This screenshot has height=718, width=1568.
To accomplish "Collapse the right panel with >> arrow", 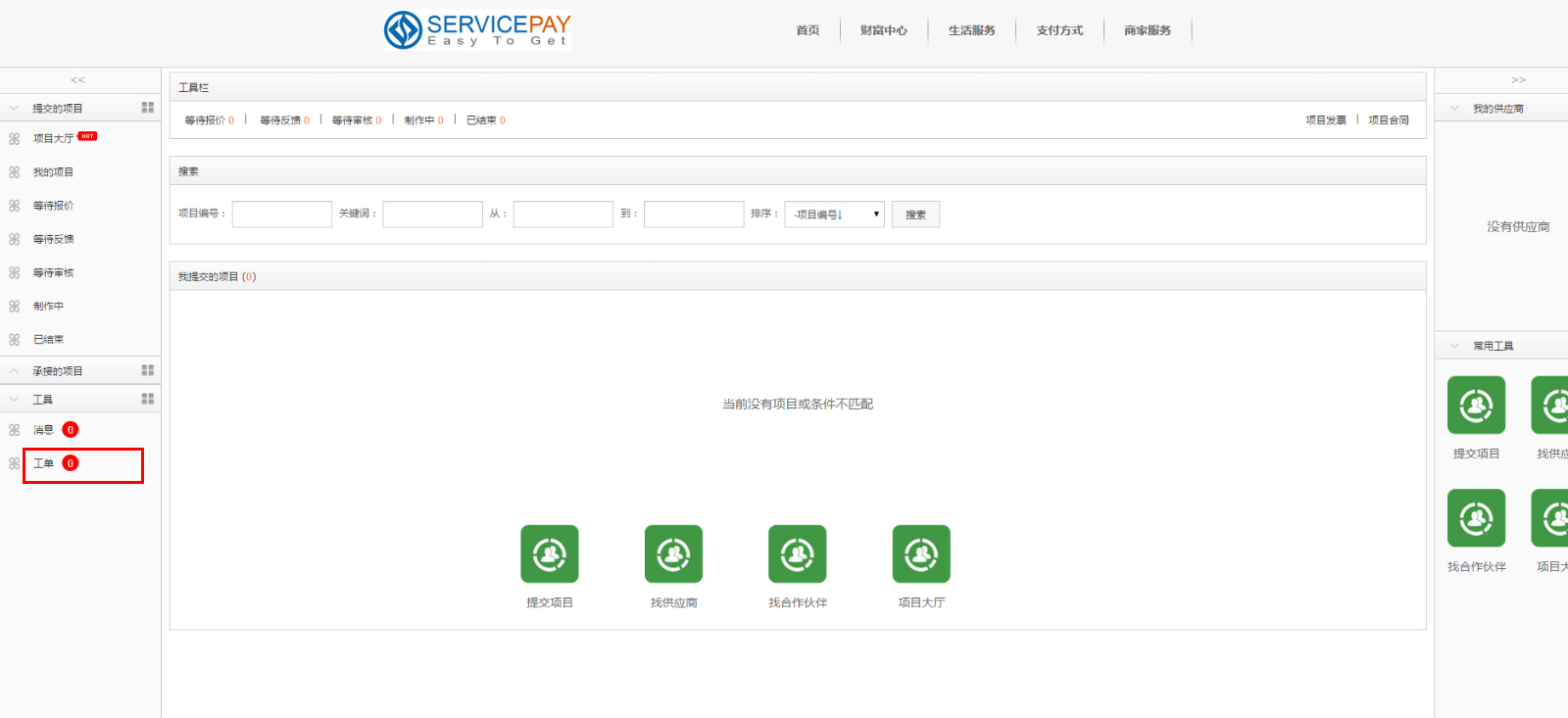I will point(1518,80).
